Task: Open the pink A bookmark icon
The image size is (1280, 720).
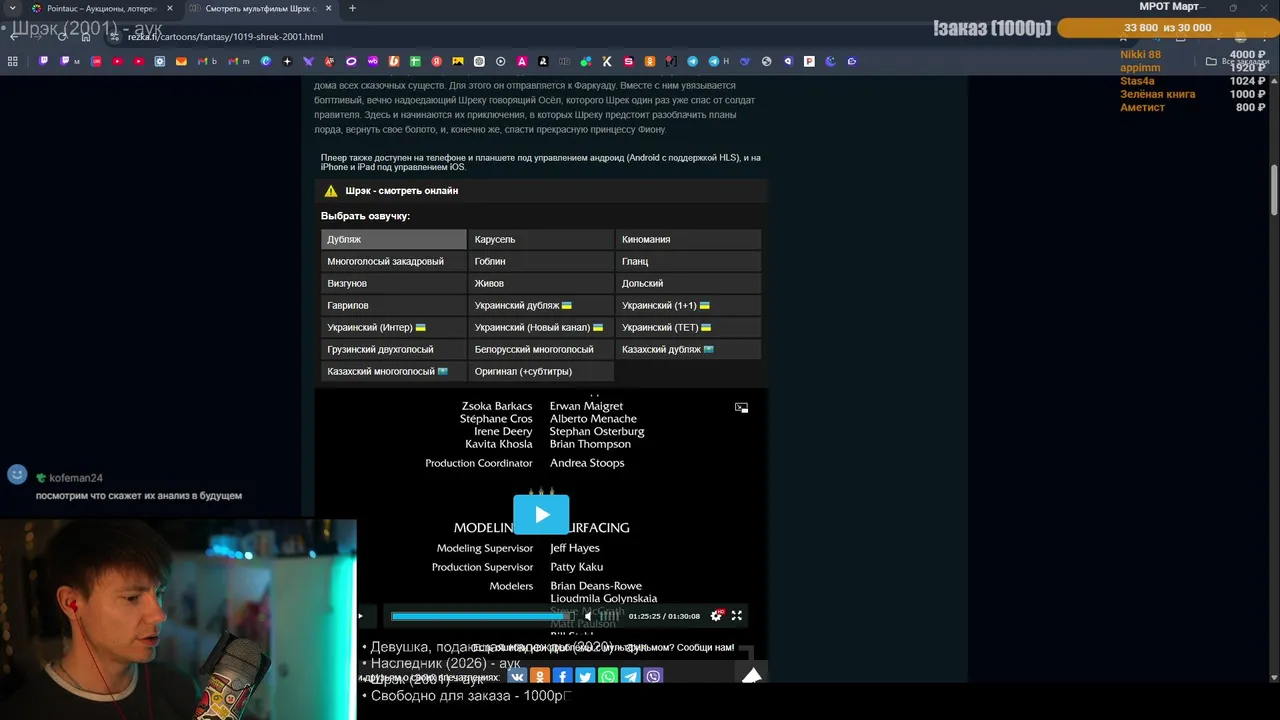Action: pos(522,61)
